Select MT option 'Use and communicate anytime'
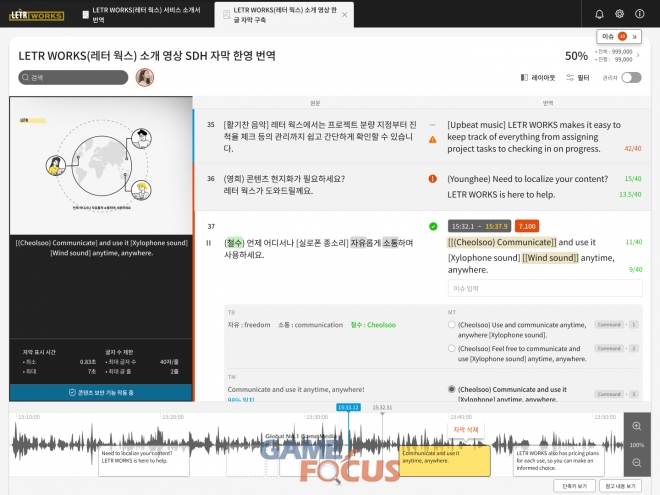Image resolution: width=660 pixels, height=495 pixels. [x=452, y=325]
